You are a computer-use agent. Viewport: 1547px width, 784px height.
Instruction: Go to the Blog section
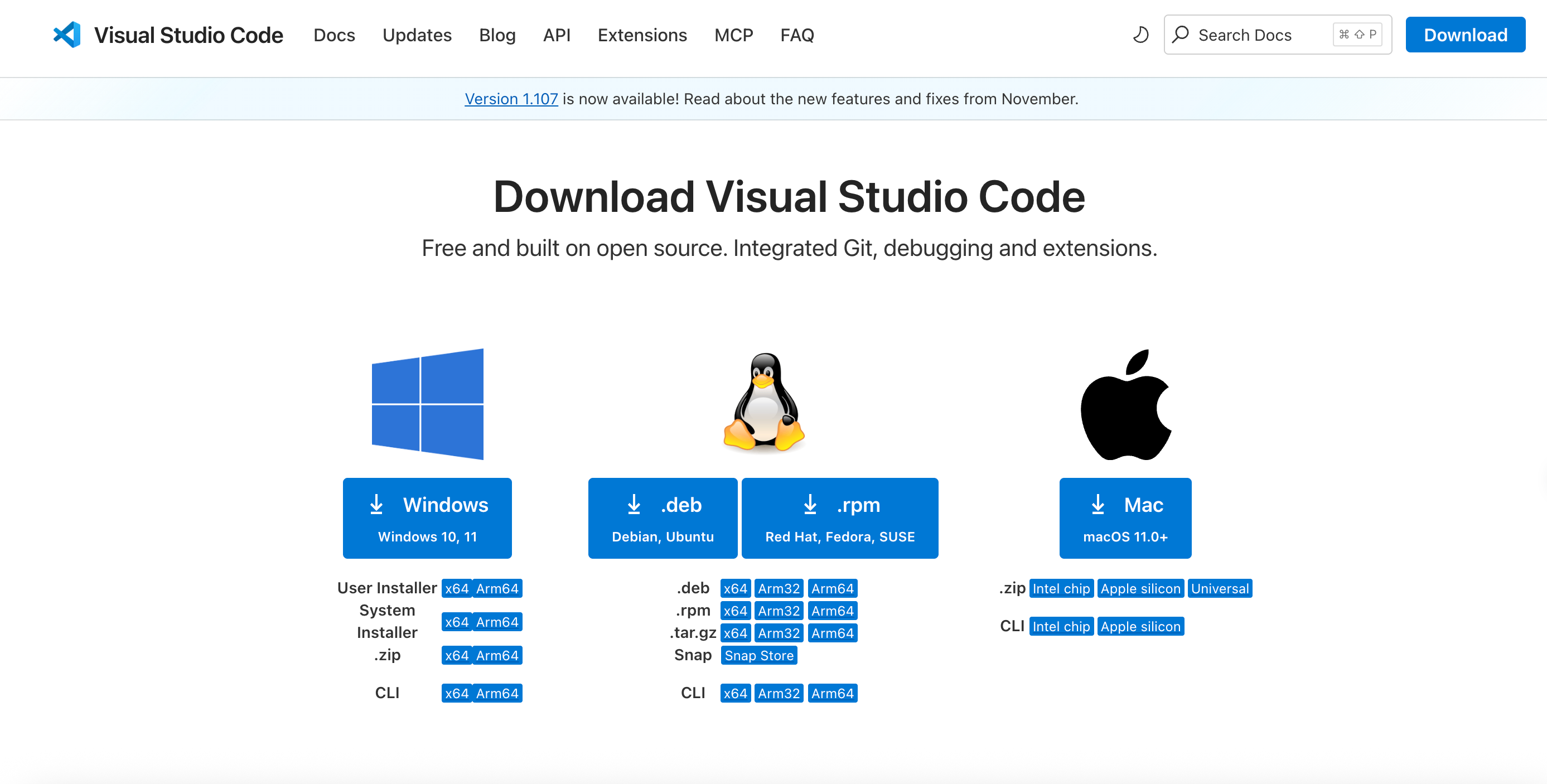click(497, 35)
